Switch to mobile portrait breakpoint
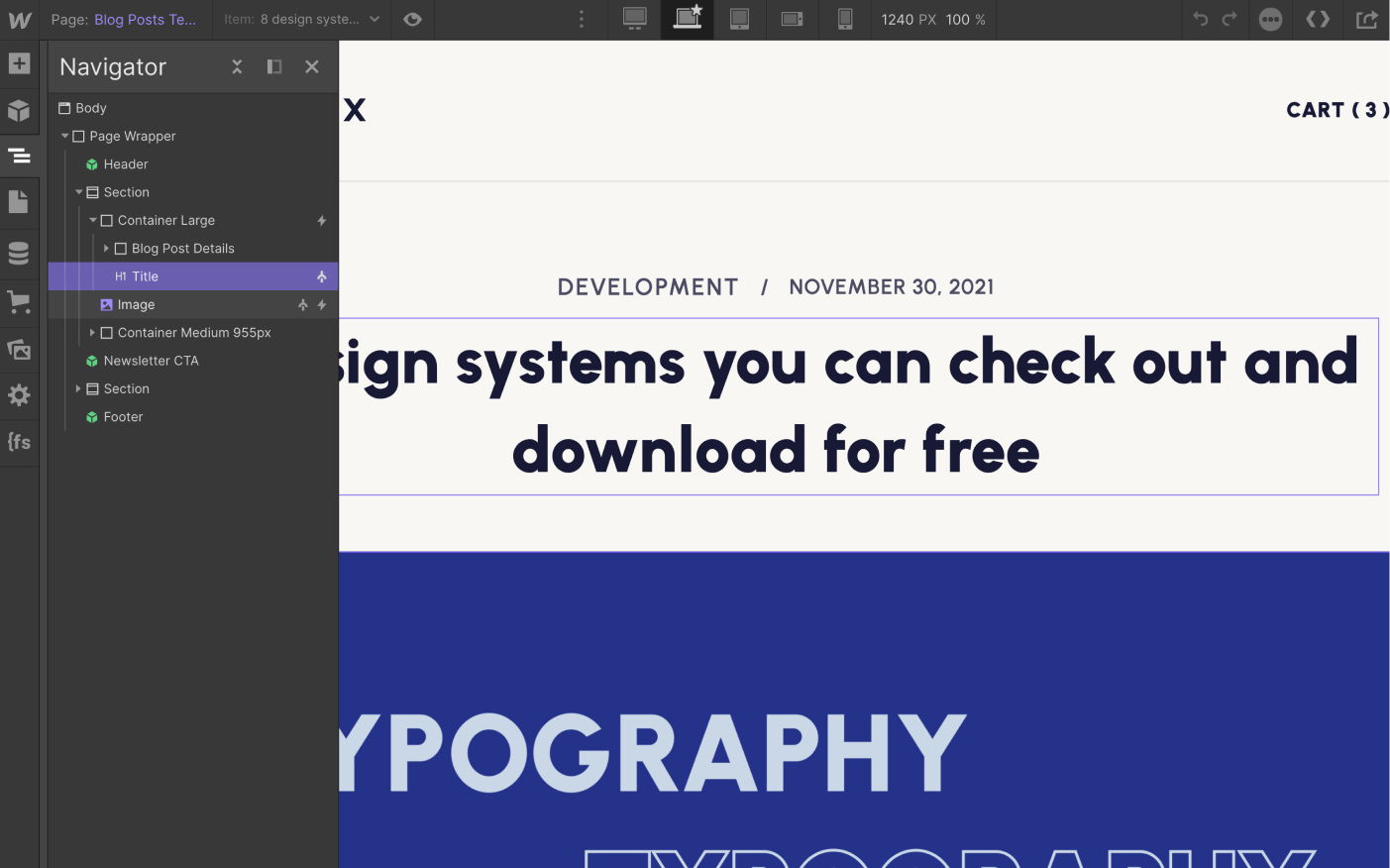The width and height of the screenshot is (1390, 868). click(x=845, y=19)
